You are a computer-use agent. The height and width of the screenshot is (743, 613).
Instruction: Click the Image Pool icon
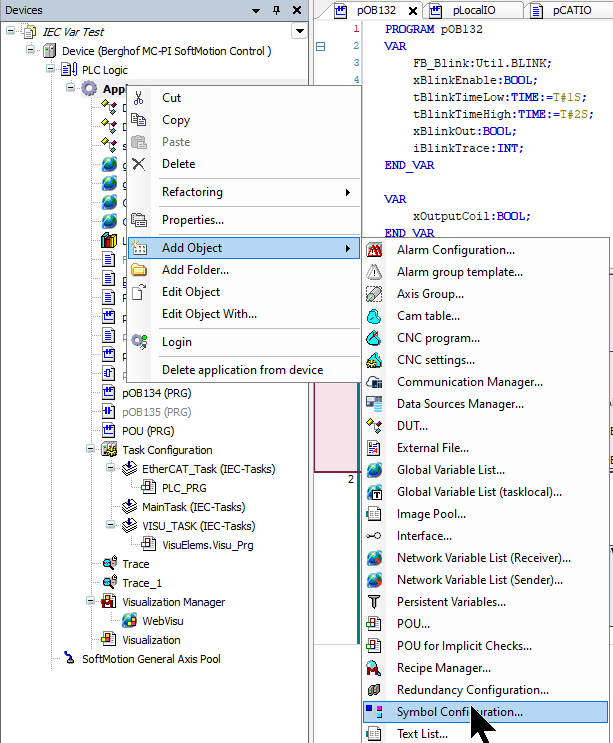tap(374, 514)
